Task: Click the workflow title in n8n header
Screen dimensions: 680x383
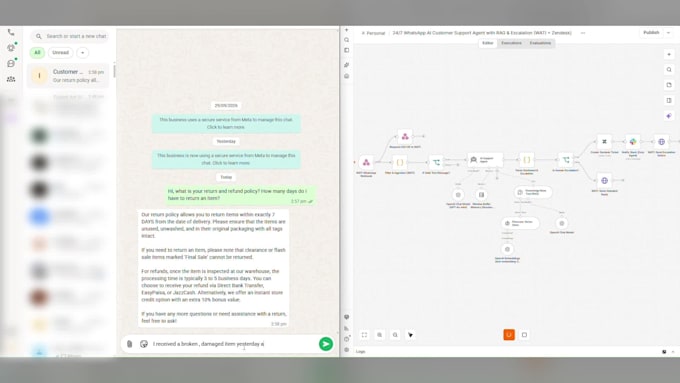Action: tap(482, 33)
